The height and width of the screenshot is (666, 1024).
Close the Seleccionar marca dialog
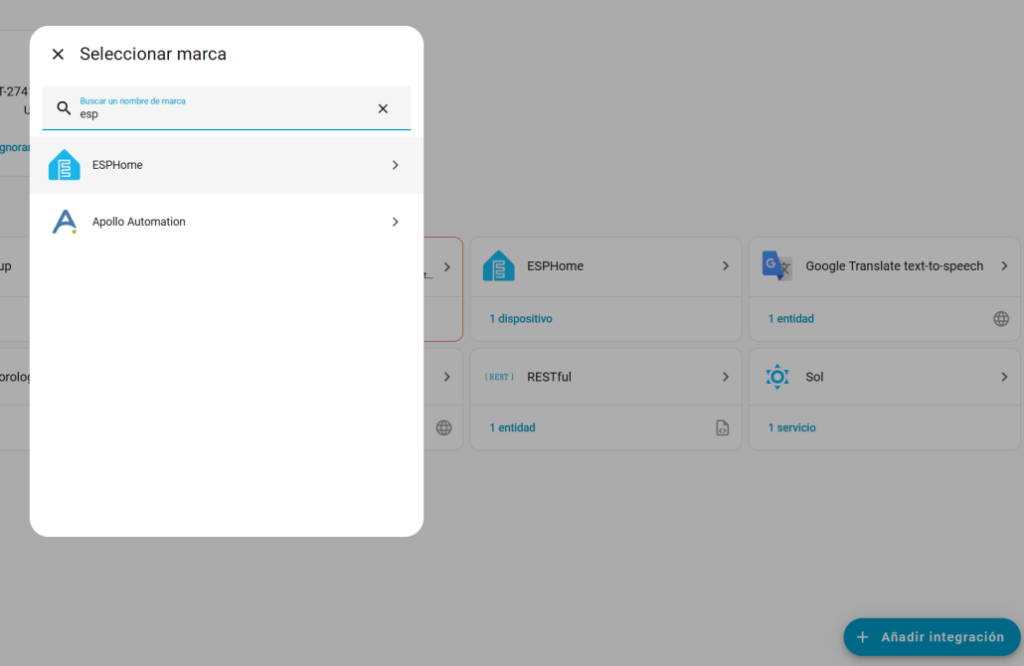pyautogui.click(x=58, y=54)
